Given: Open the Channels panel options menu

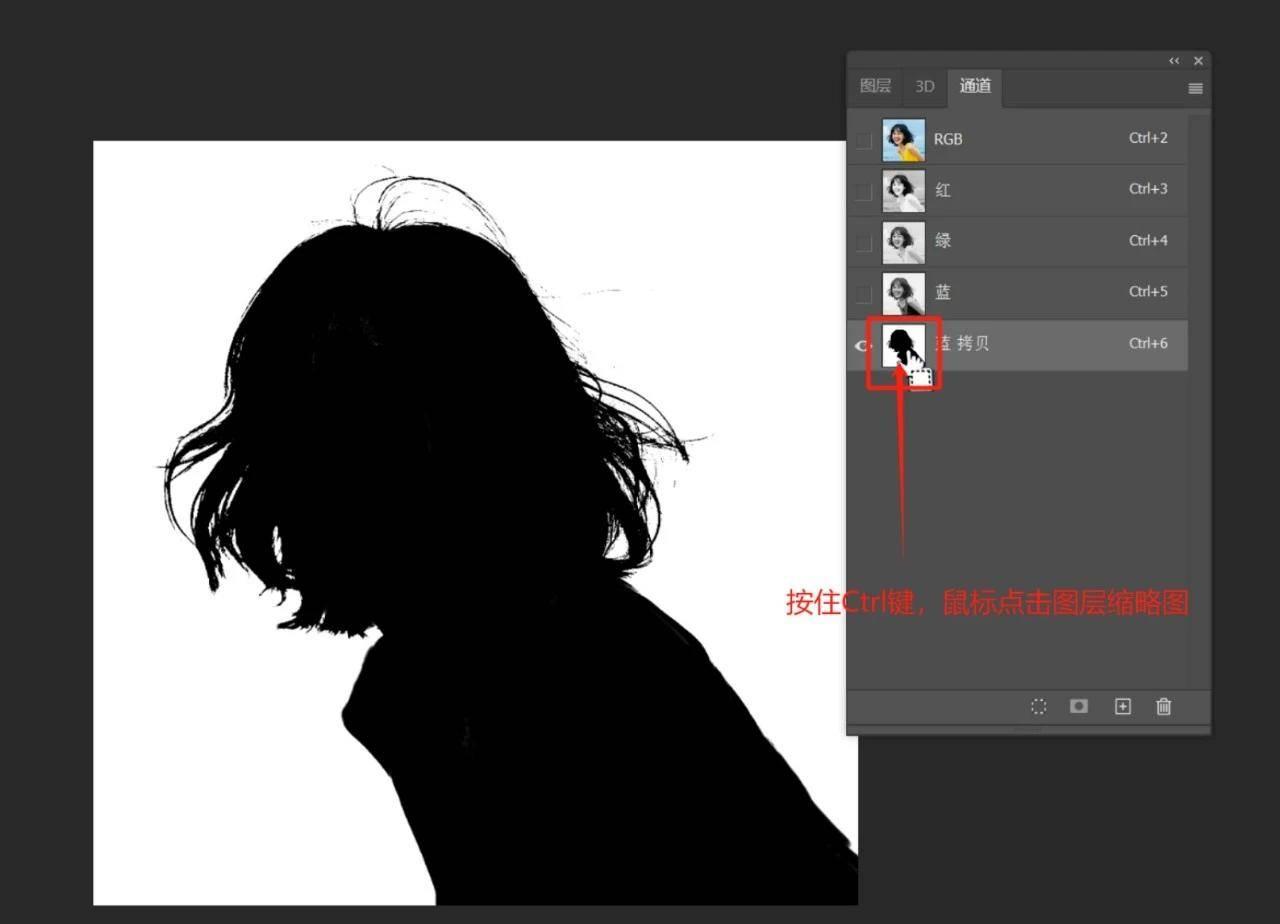Looking at the screenshot, I should point(1194,88).
